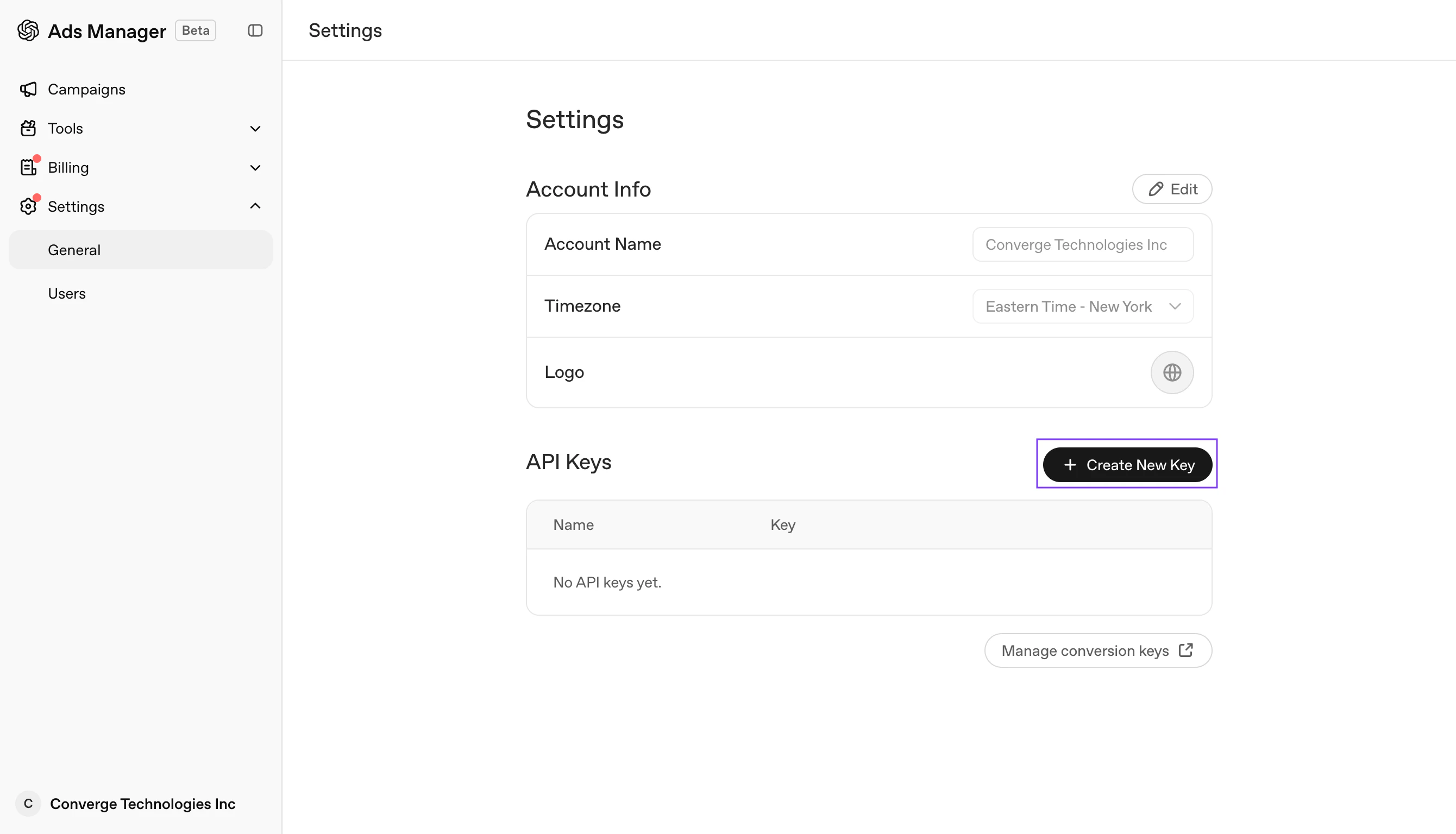This screenshot has width=1456, height=834.
Task: Click the Billing receipt icon
Action: click(28, 167)
